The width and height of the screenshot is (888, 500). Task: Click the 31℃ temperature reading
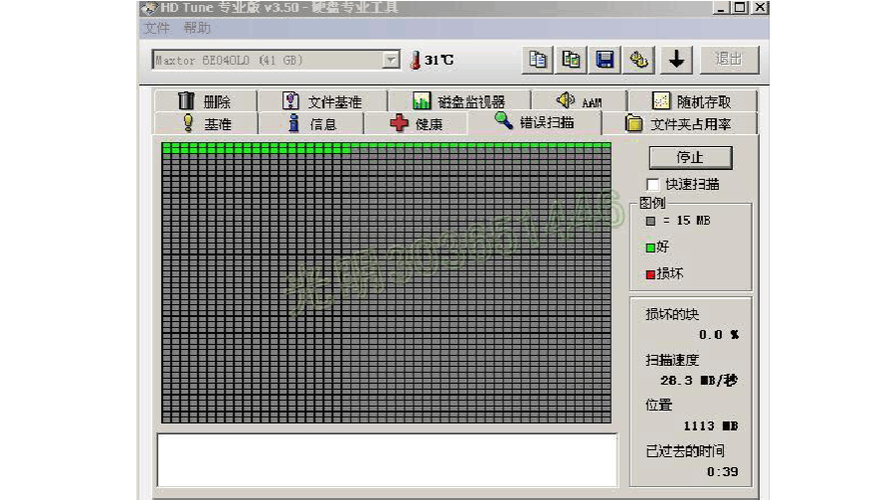tap(439, 60)
